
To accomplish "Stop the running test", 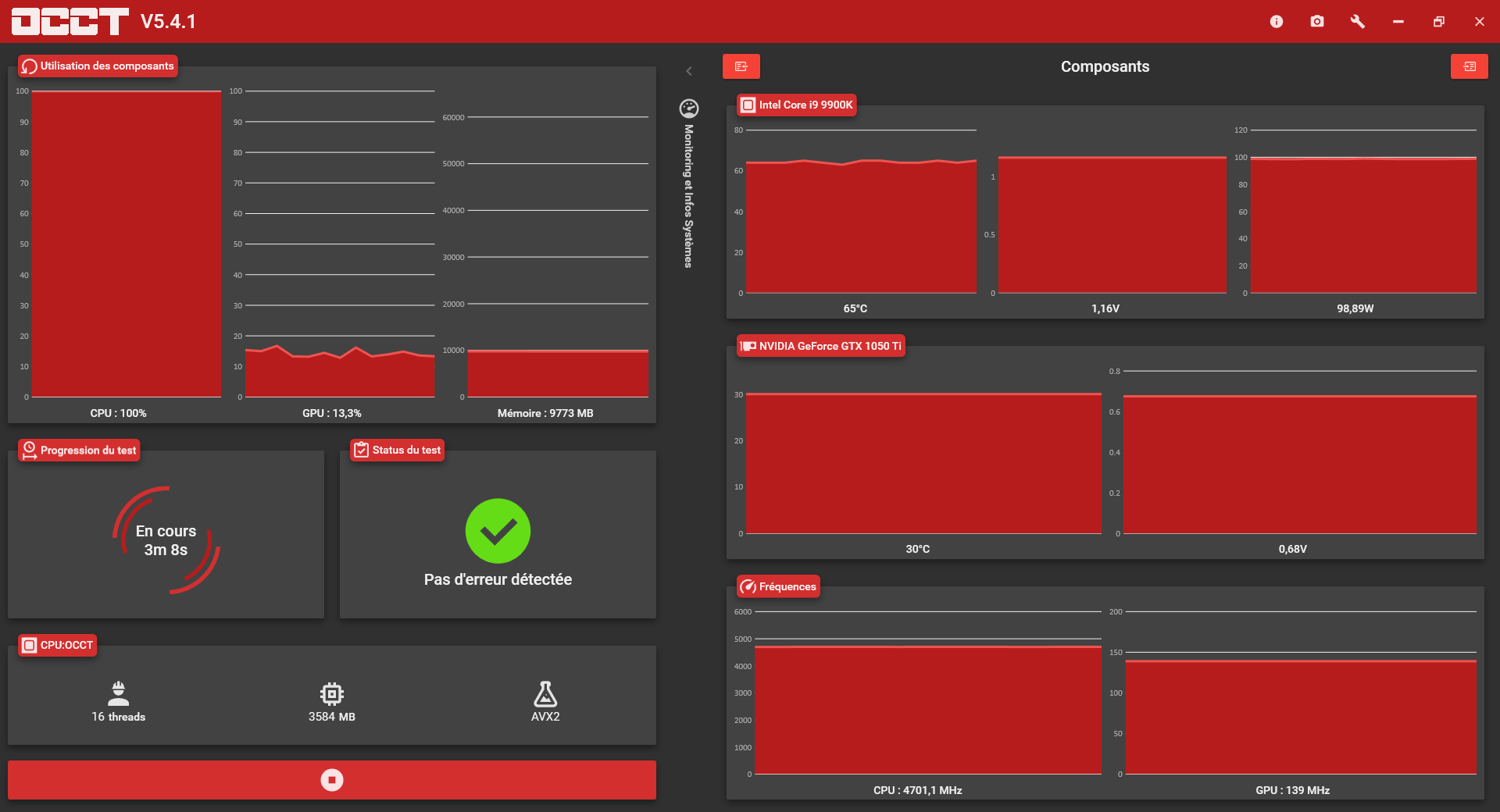I will [332, 780].
